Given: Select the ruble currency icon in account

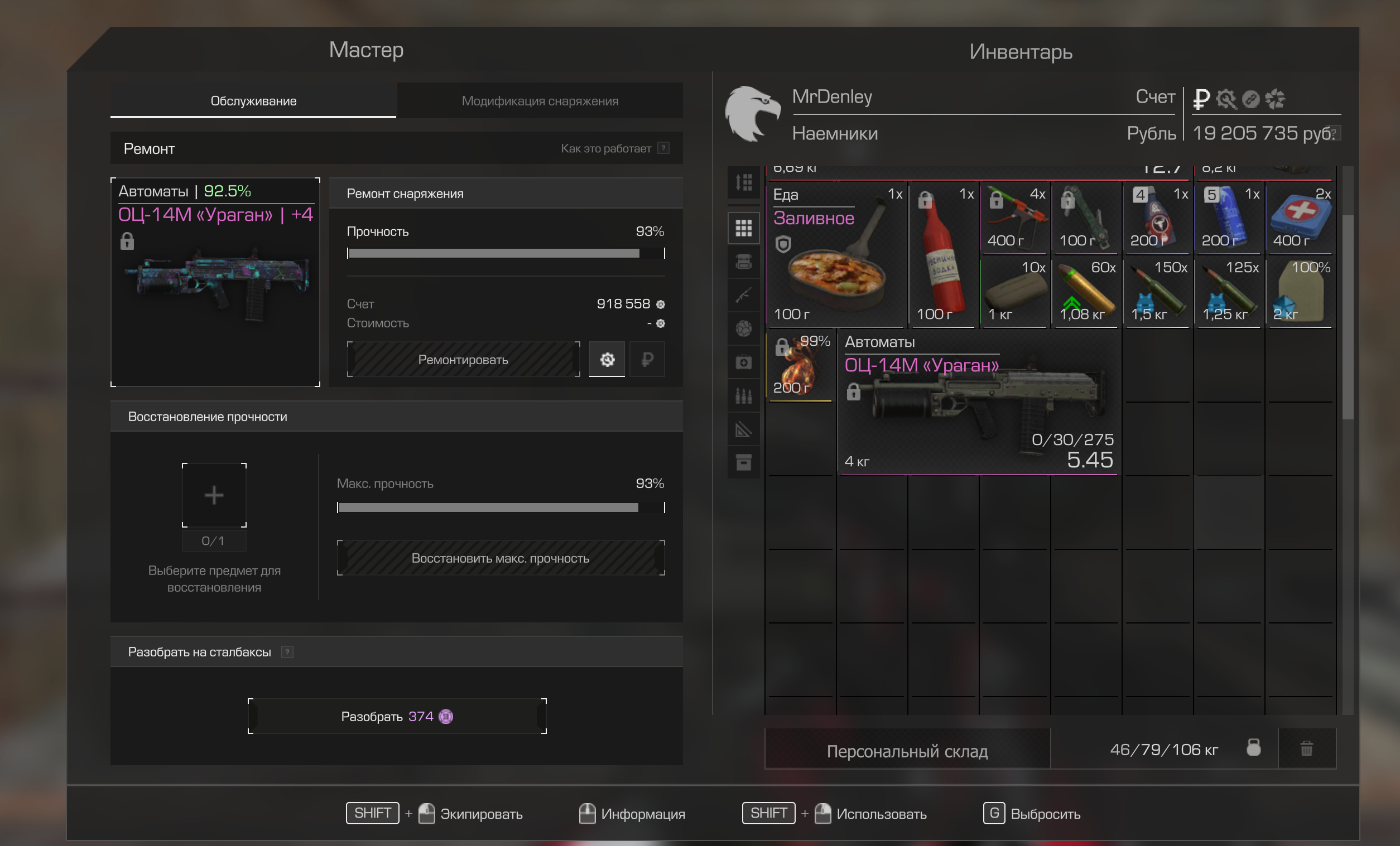Looking at the screenshot, I should [1201, 99].
